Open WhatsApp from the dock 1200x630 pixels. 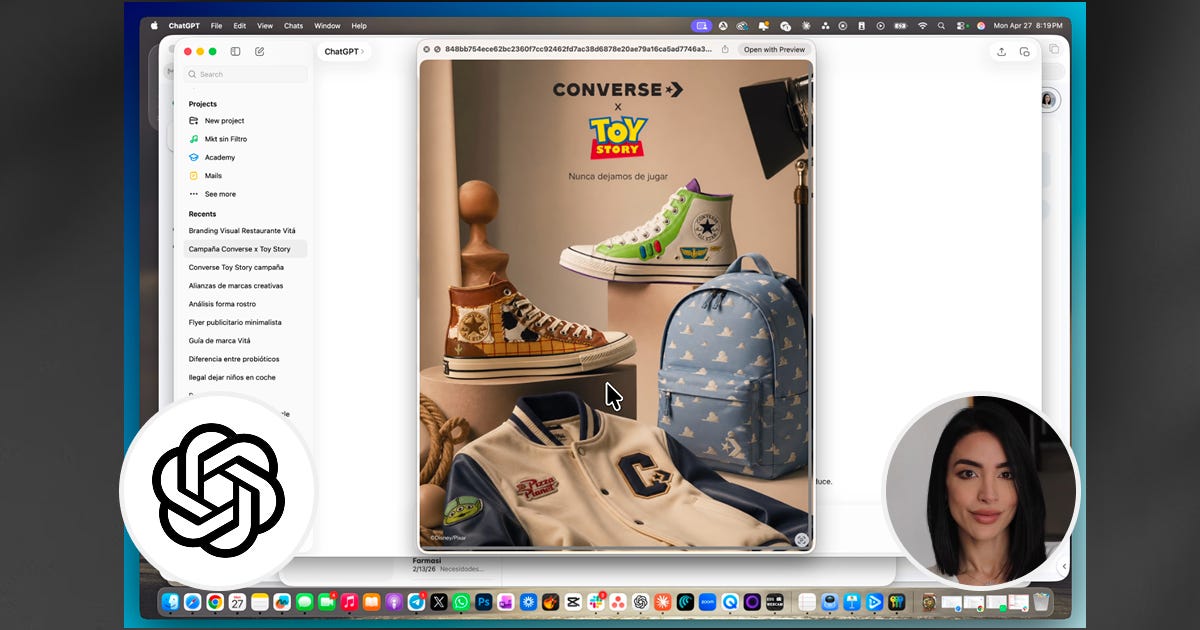tap(461, 602)
